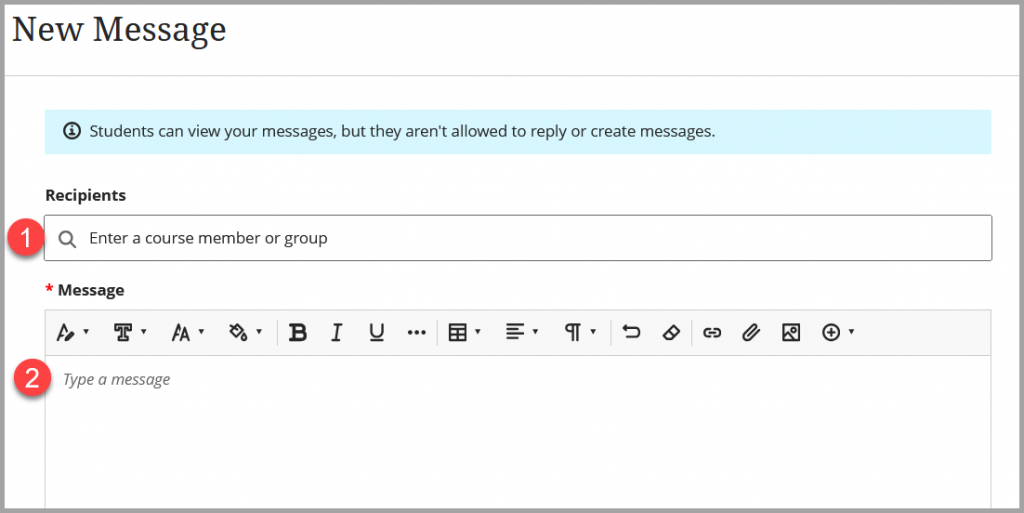Click the Message field label
Screen dimensions: 1024x513
pos(91,290)
